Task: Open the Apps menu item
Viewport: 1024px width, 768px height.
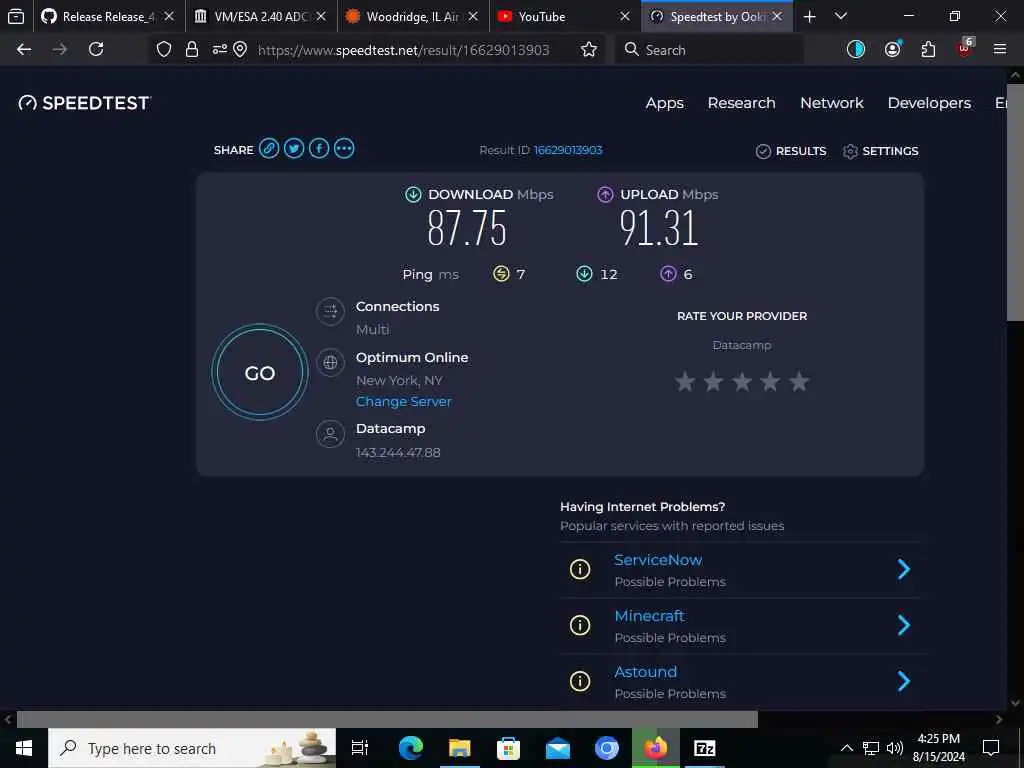Action: (665, 103)
